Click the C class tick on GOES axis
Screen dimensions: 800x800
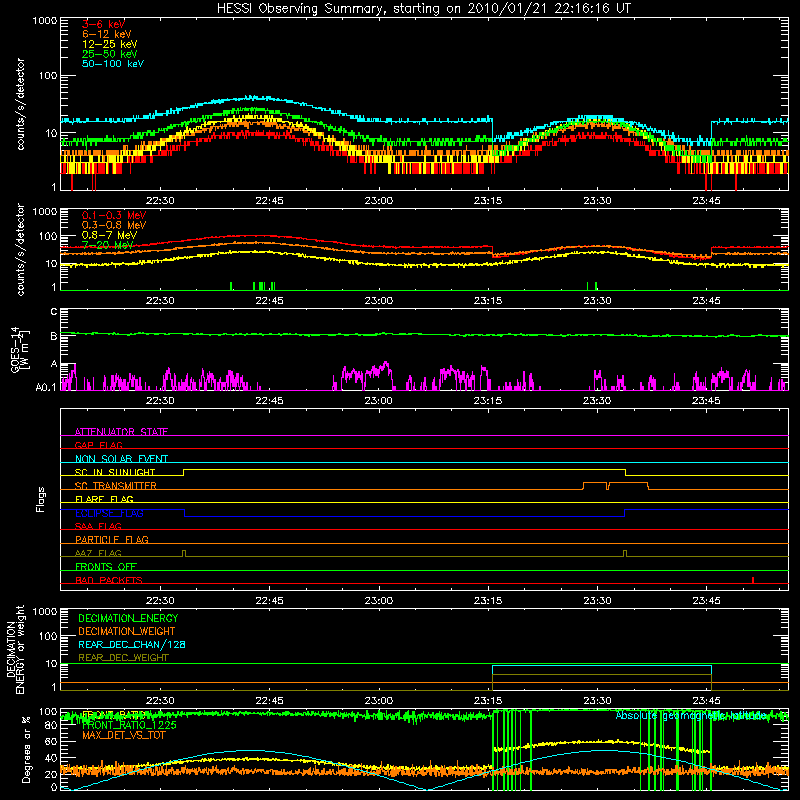click(54, 312)
